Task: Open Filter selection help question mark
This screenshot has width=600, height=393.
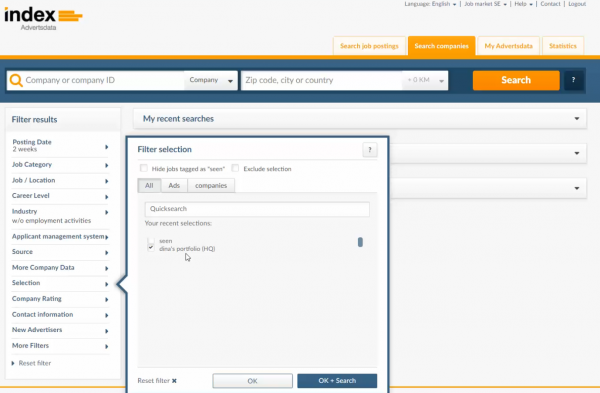Action: click(370, 150)
